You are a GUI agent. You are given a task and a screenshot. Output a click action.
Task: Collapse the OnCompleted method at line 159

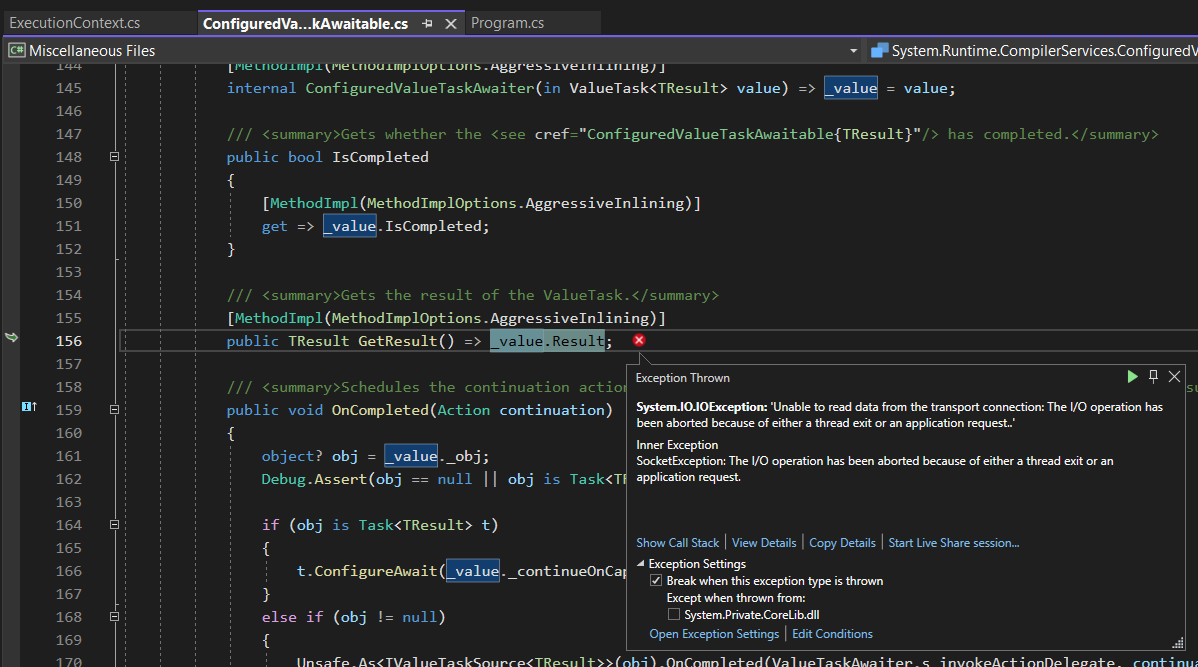click(x=115, y=410)
